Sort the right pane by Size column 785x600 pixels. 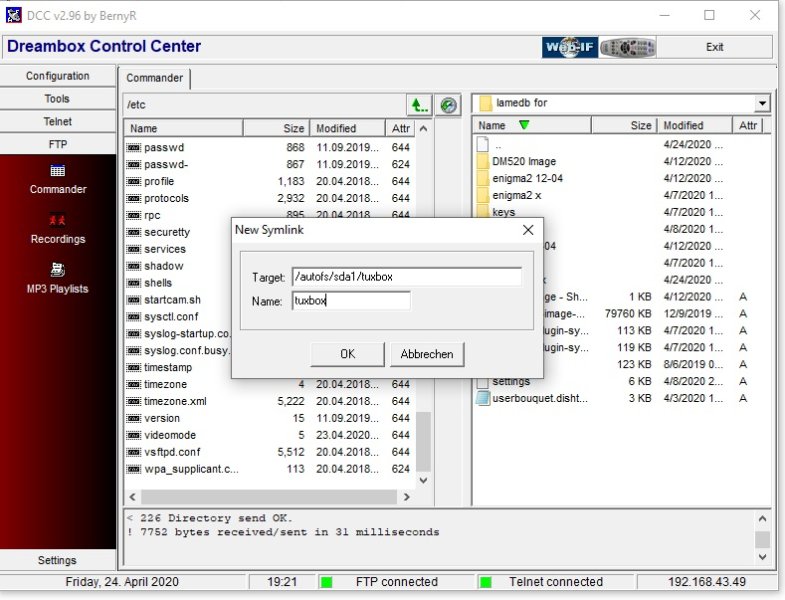[x=624, y=125]
